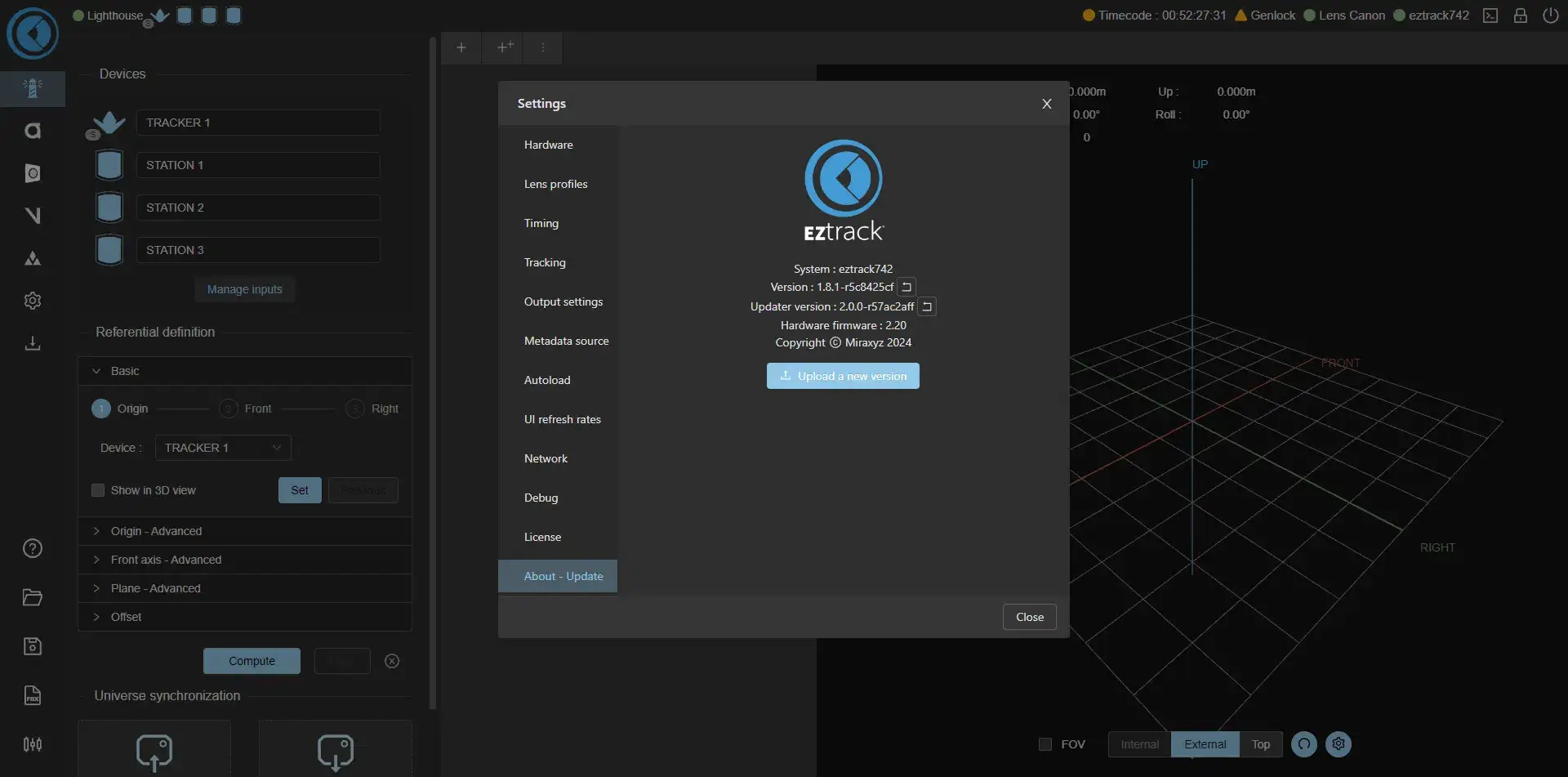This screenshot has height=777, width=1568.
Task: Open the Network settings tab
Action: 546,458
